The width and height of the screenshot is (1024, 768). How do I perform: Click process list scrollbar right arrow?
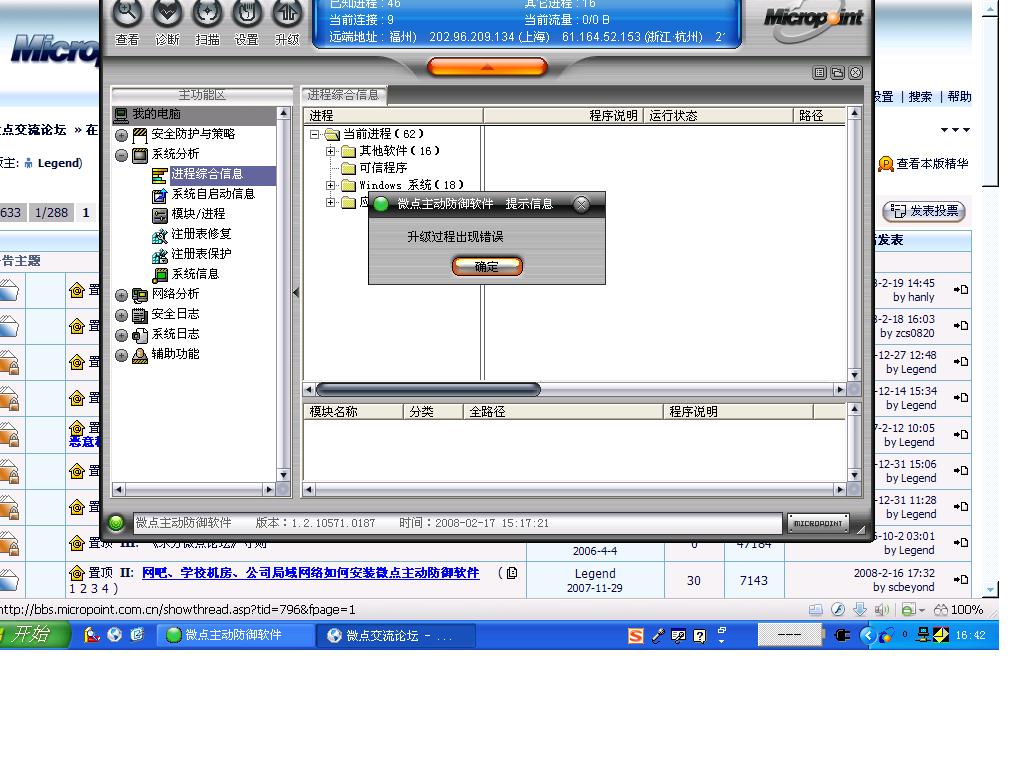coord(840,390)
